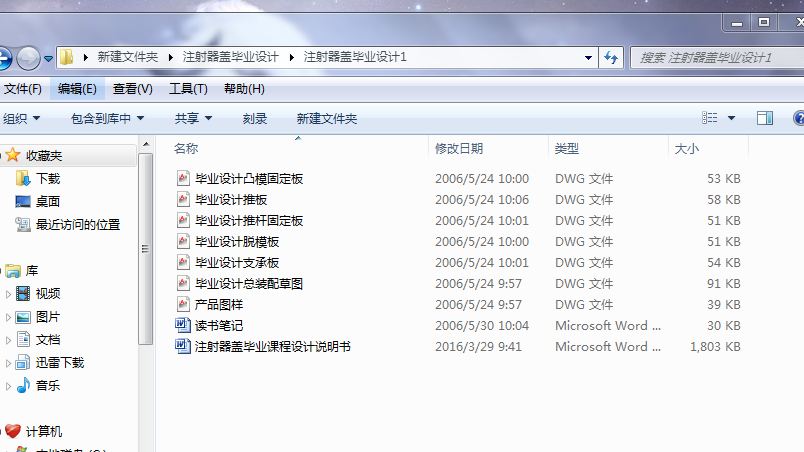Click the 新建文件夹 toolbar button
This screenshot has height=452, width=804.
click(x=327, y=118)
